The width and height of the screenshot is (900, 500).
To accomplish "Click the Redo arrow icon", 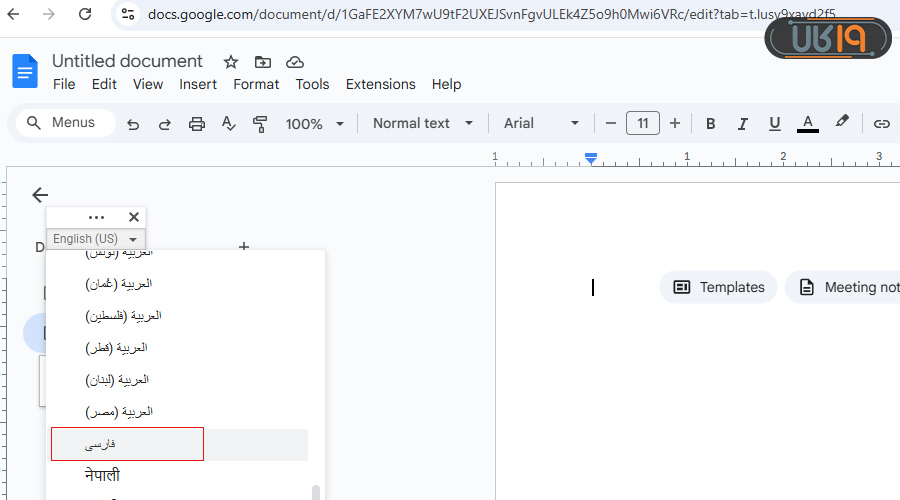I will point(165,124).
